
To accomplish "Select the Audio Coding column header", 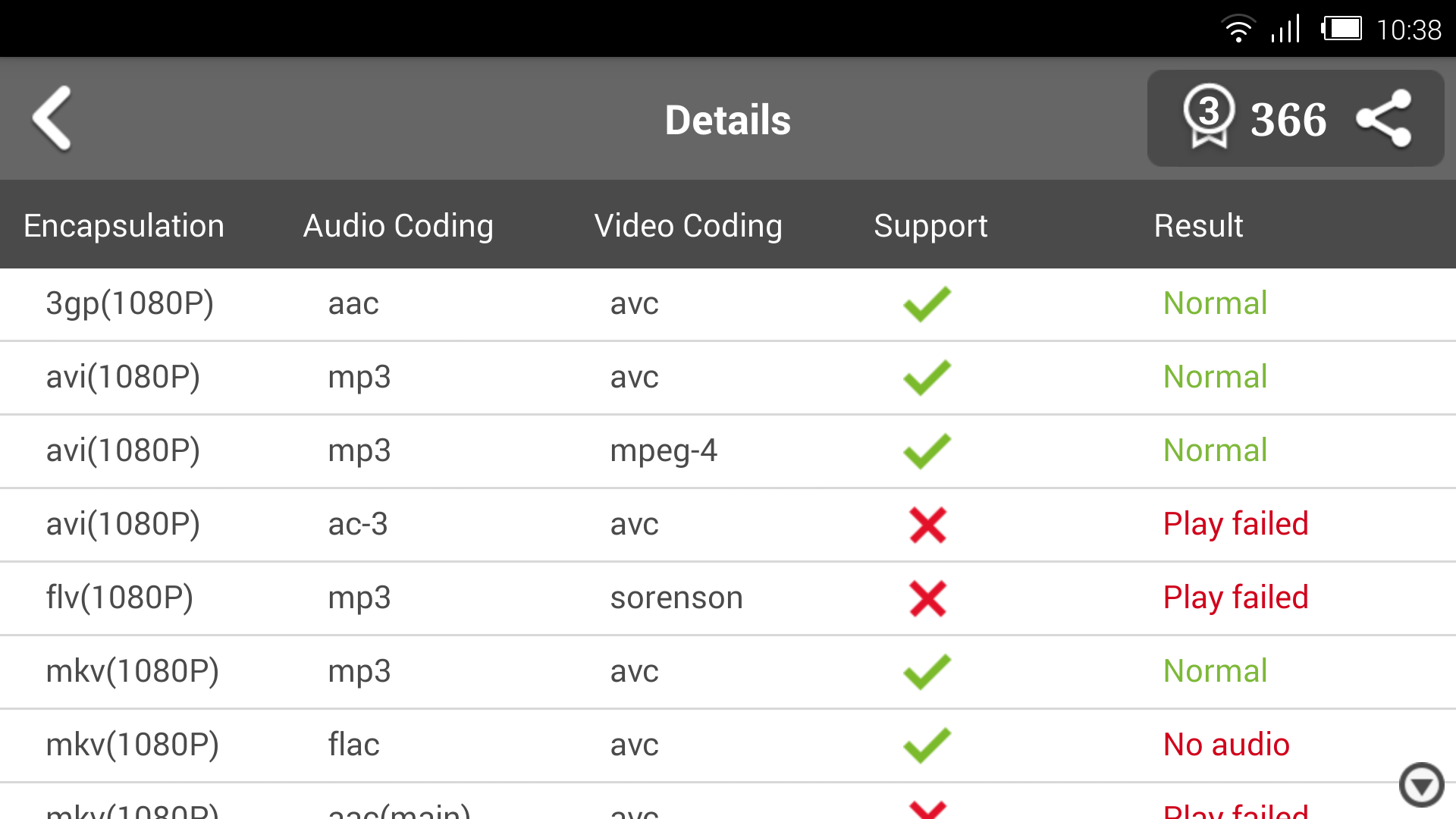I will coord(398,226).
